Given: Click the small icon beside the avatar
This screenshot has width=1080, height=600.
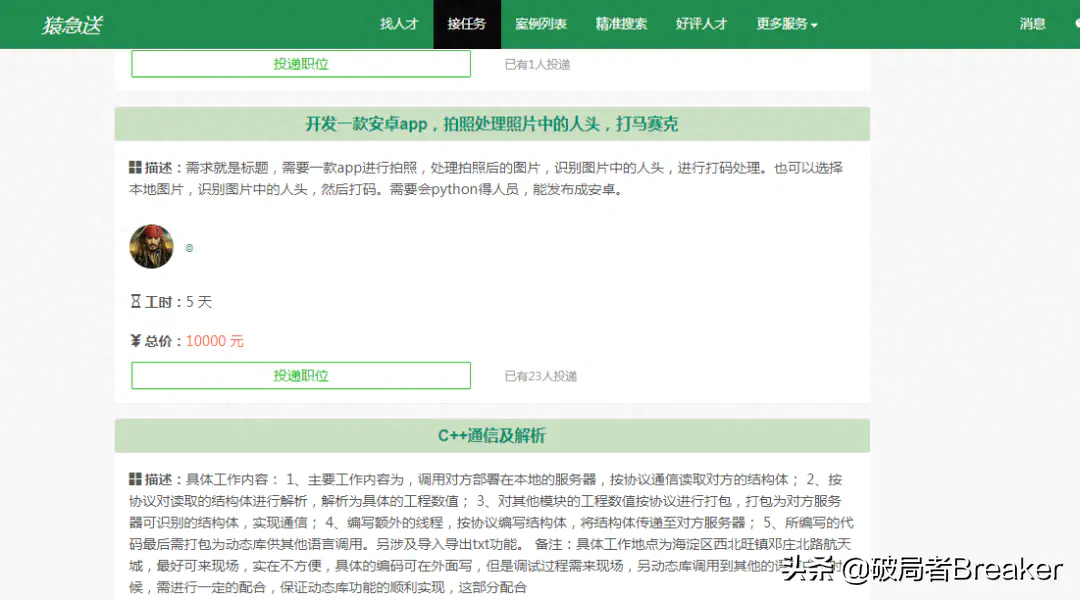Looking at the screenshot, I should point(189,248).
